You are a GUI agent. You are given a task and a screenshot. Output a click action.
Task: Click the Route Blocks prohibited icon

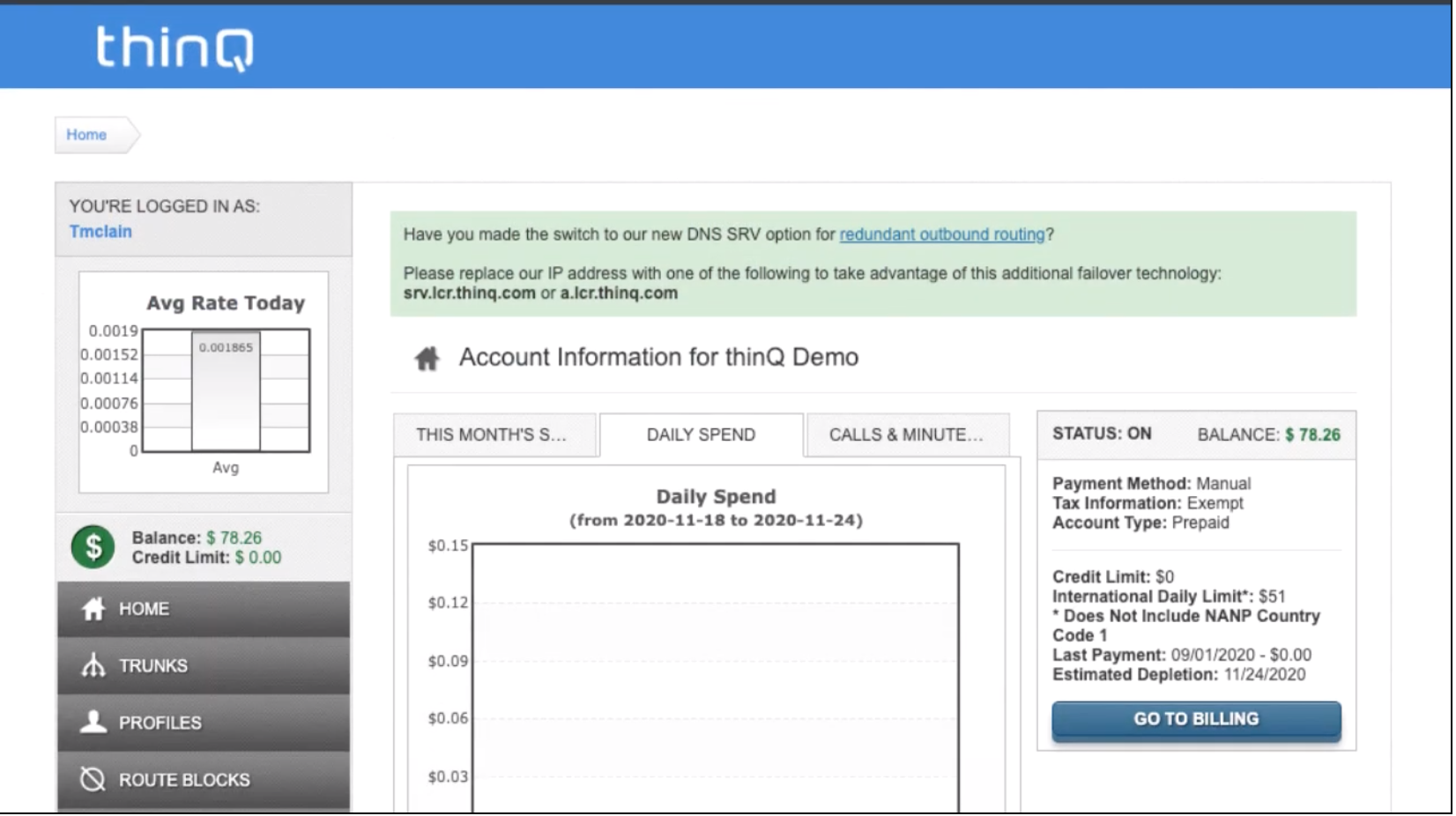(93, 780)
